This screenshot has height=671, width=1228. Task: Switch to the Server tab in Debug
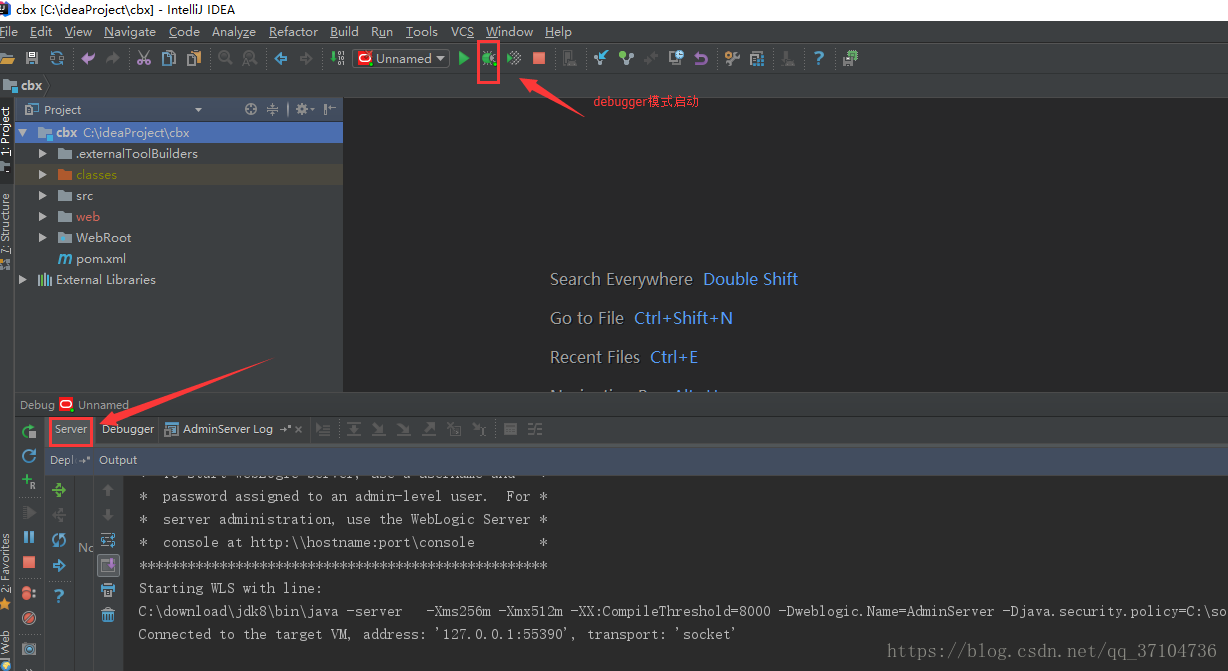click(x=71, y=429)
